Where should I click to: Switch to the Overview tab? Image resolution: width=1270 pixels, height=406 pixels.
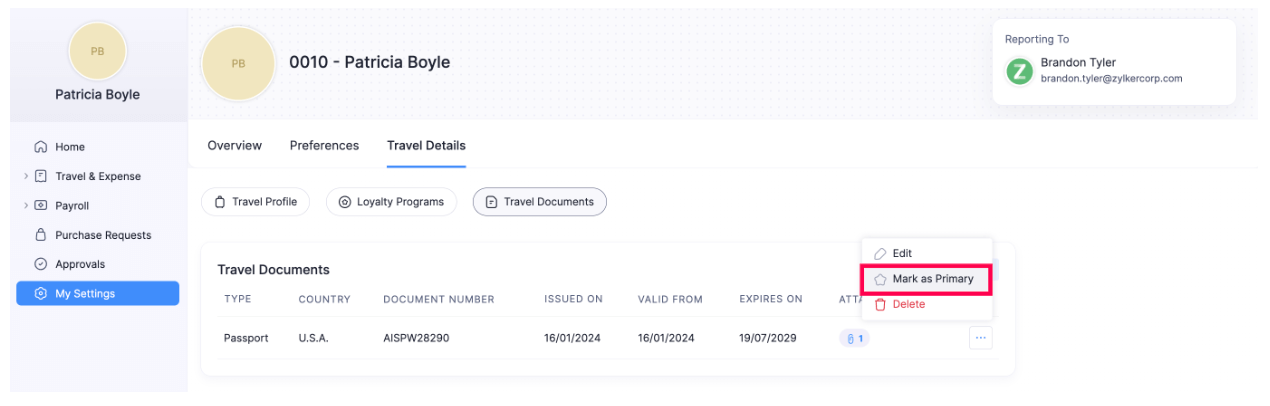coord(235,146)
